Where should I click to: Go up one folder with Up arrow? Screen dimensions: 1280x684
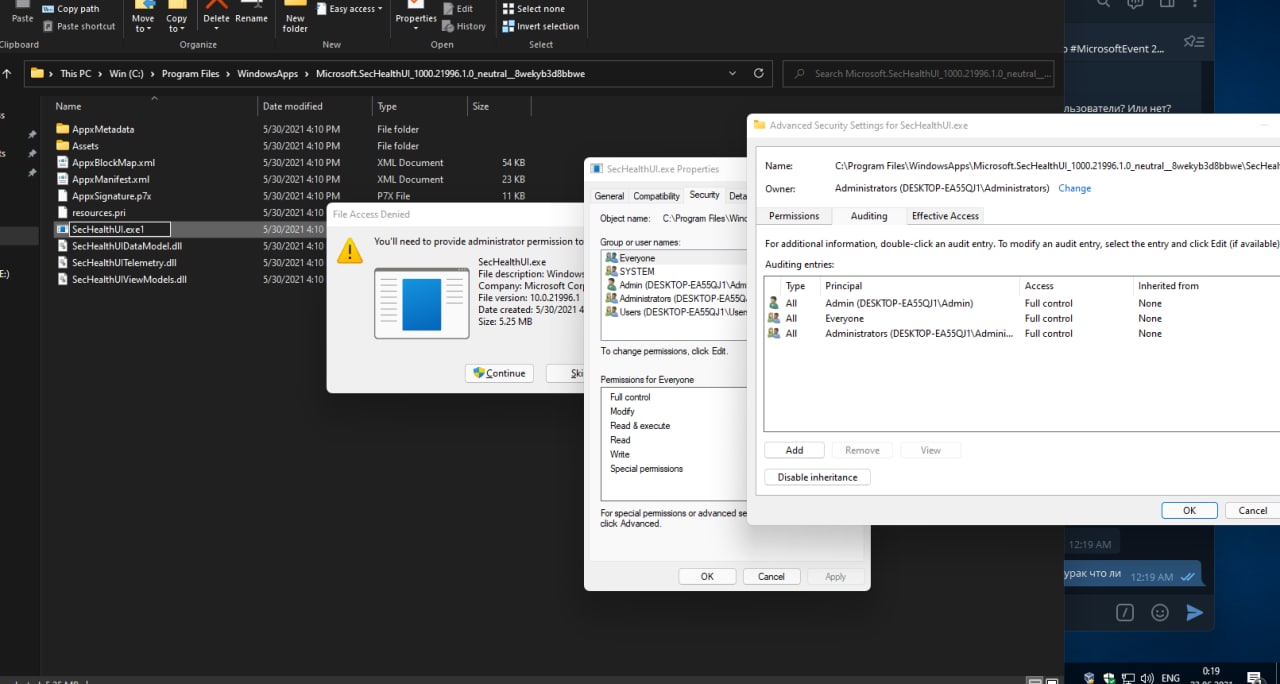7,73
